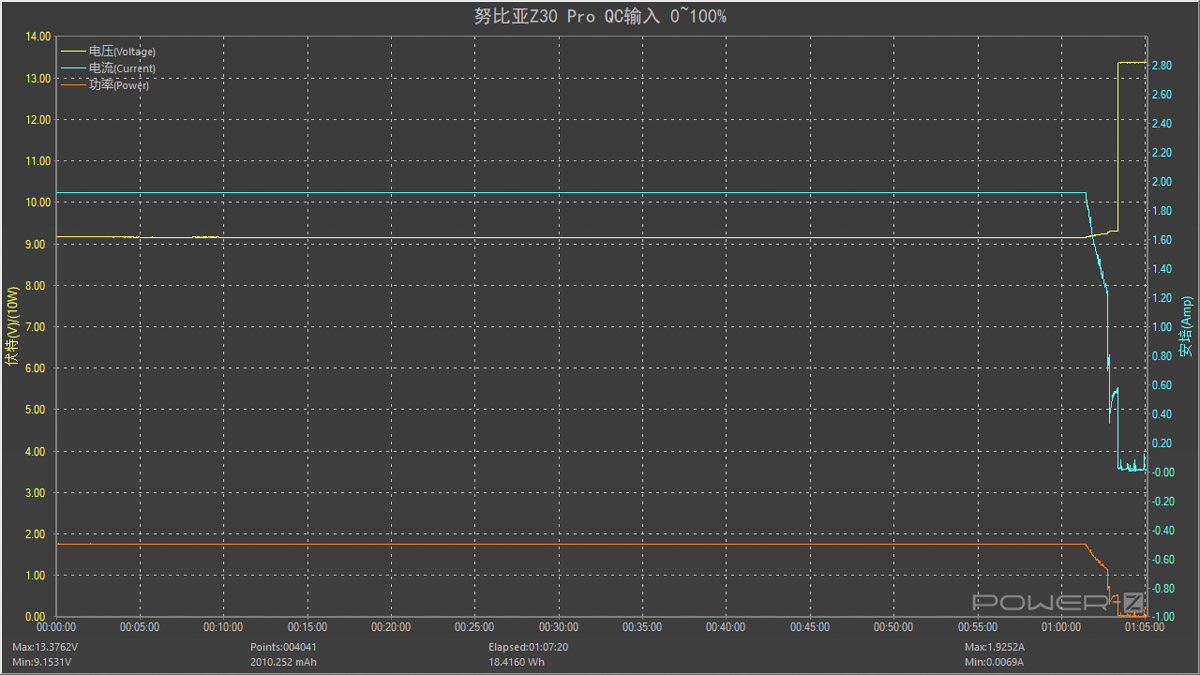The width and height of the screenshot is (1200, 675).
Task: Click the 00:30:00 time axis tick
Action: tap(558, 627)
